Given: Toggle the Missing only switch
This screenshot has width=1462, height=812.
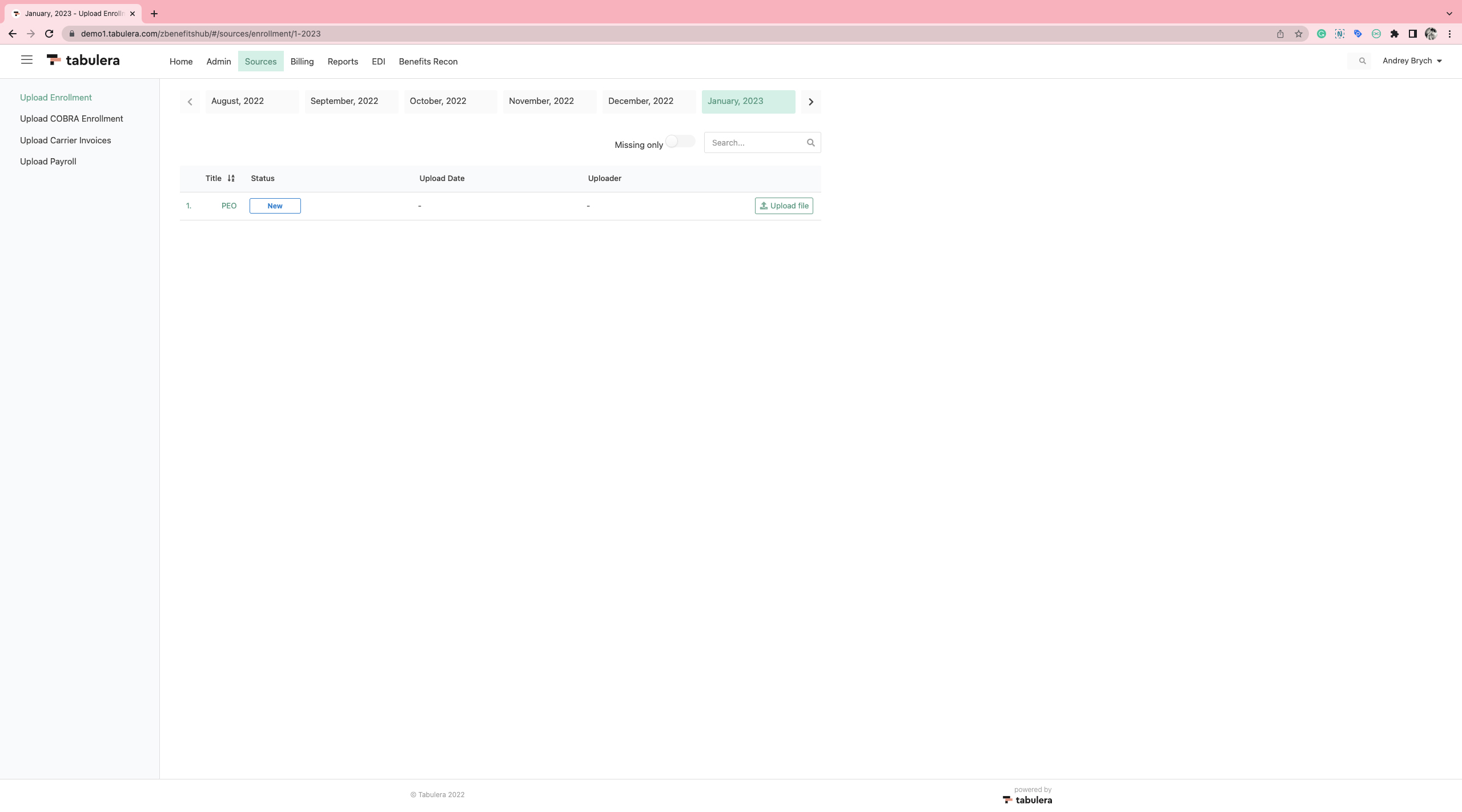Looking at the screenshot, I should tap(680, 142).
